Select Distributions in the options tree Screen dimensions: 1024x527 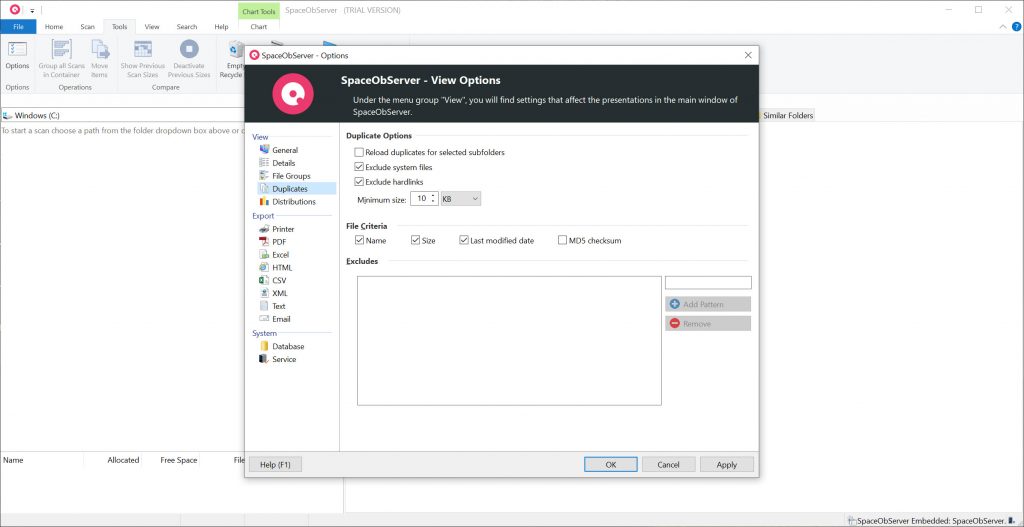pyautogui.click(x=294, y=202)
